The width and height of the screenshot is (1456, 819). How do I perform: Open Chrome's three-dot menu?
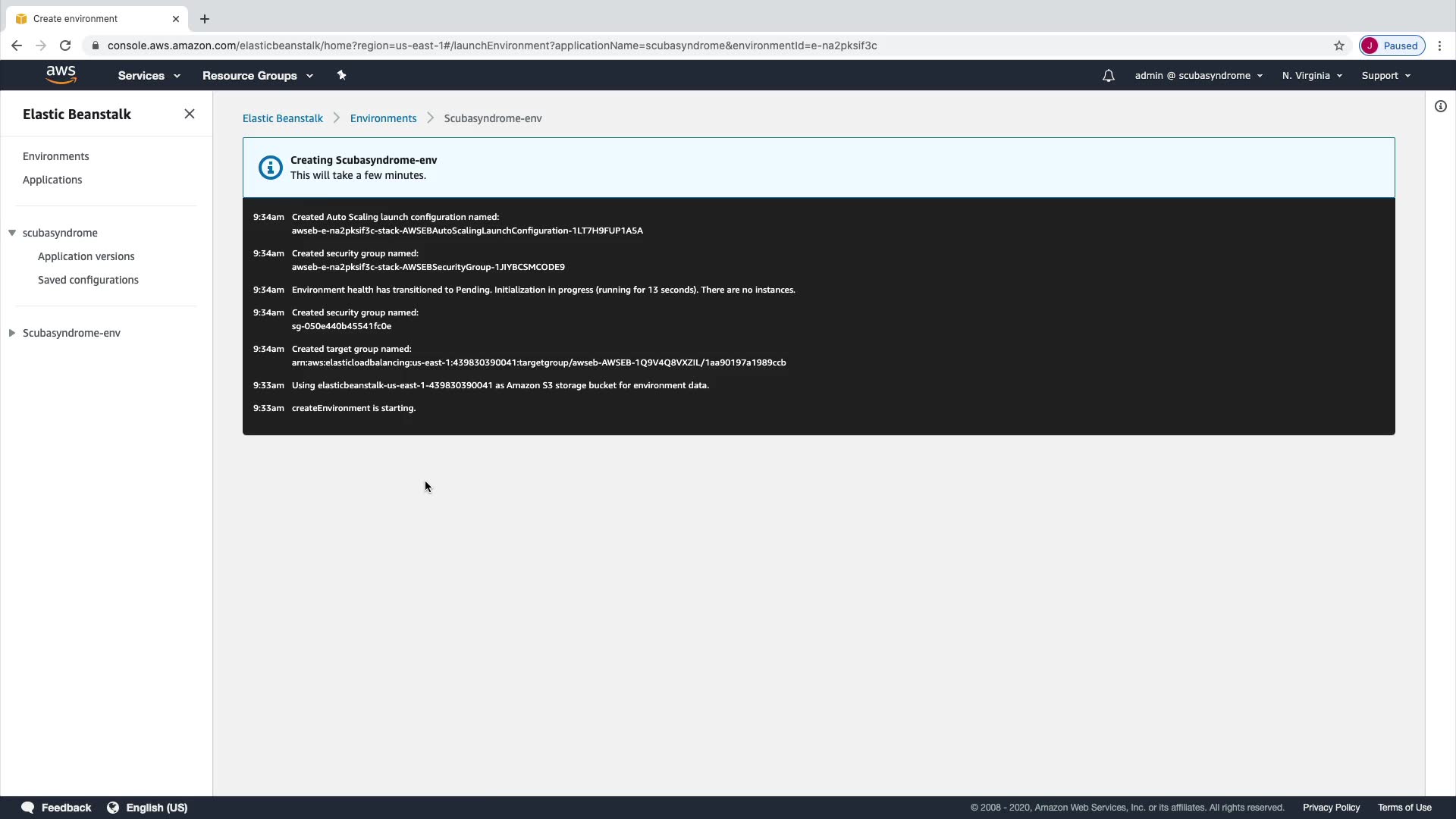click(x=1439, y=45)
